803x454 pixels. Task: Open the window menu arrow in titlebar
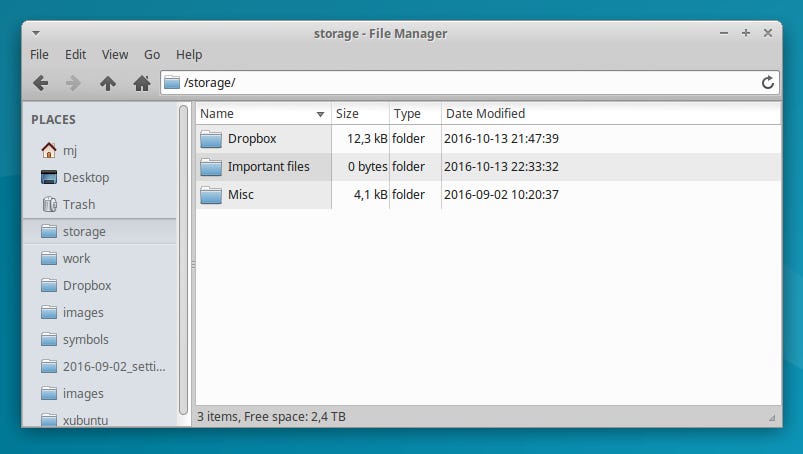click(36, 33)
